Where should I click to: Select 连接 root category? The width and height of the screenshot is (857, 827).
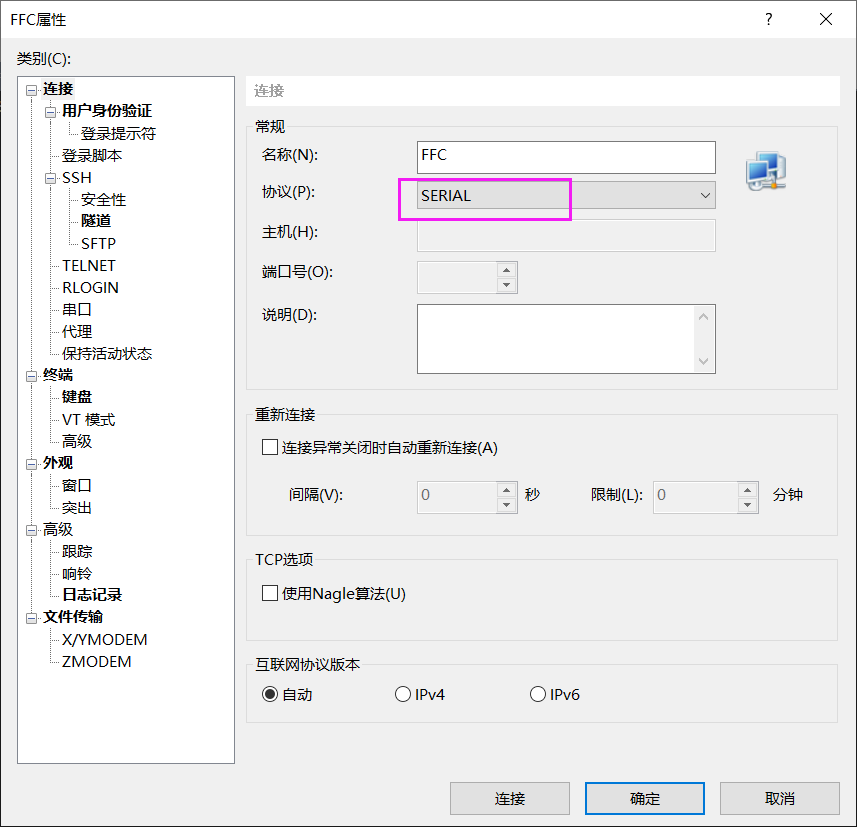(x=58, y=89)
